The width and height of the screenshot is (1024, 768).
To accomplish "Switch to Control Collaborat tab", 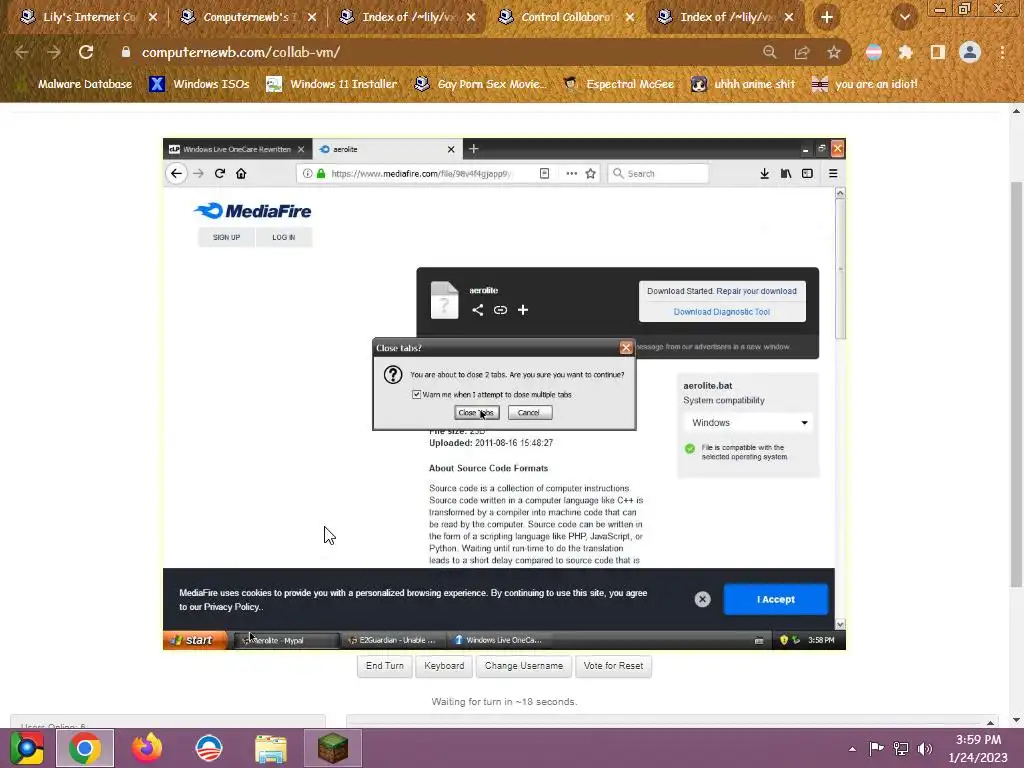I will (566, 17).
